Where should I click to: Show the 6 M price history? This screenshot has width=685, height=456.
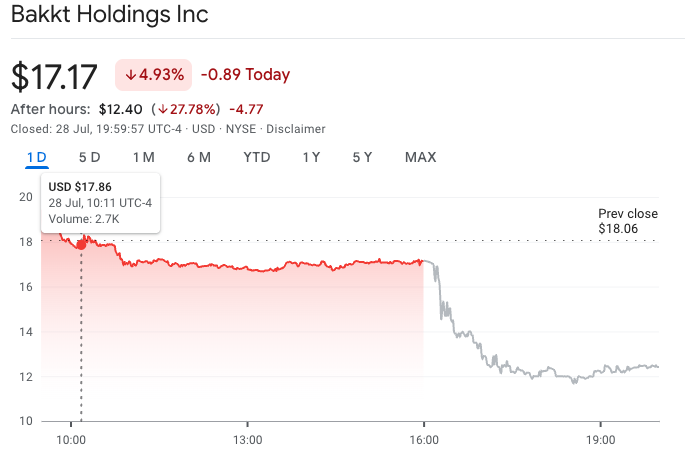198,157
